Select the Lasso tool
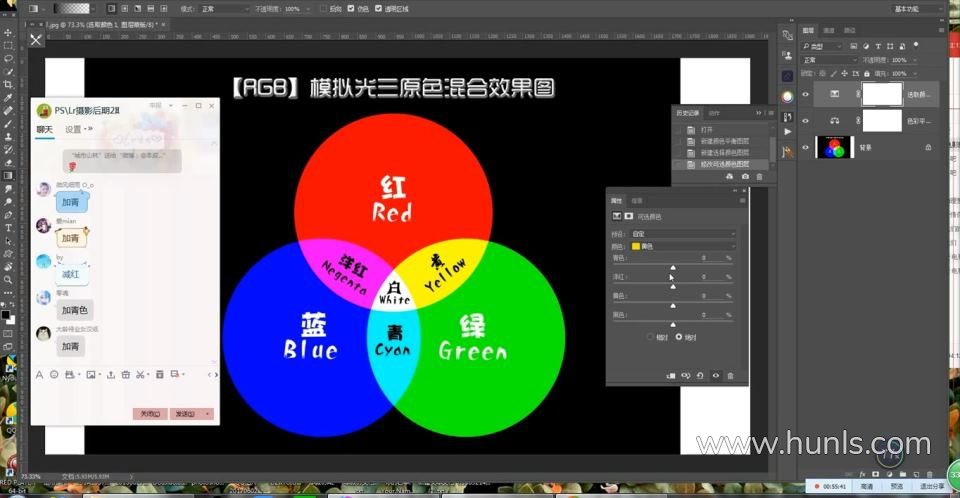Image resolution: width=960 pixels, height=498 pixels. coord(8,58)
